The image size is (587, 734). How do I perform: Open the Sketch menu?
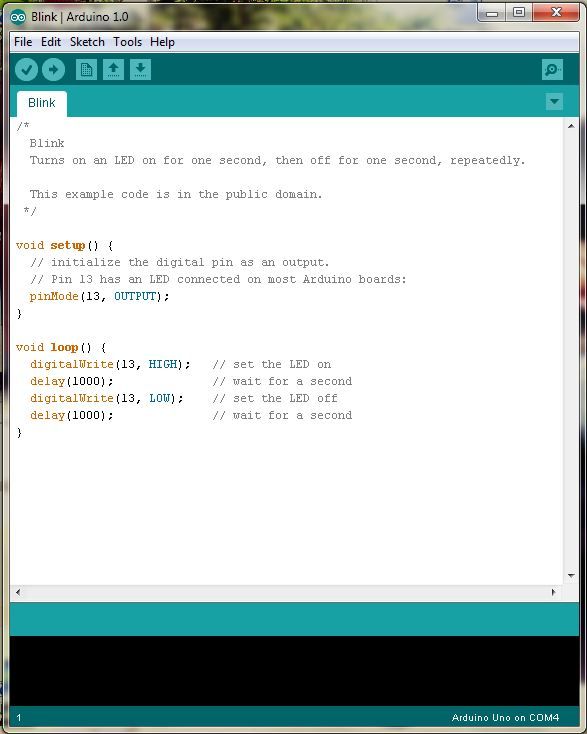coord(87,42)
